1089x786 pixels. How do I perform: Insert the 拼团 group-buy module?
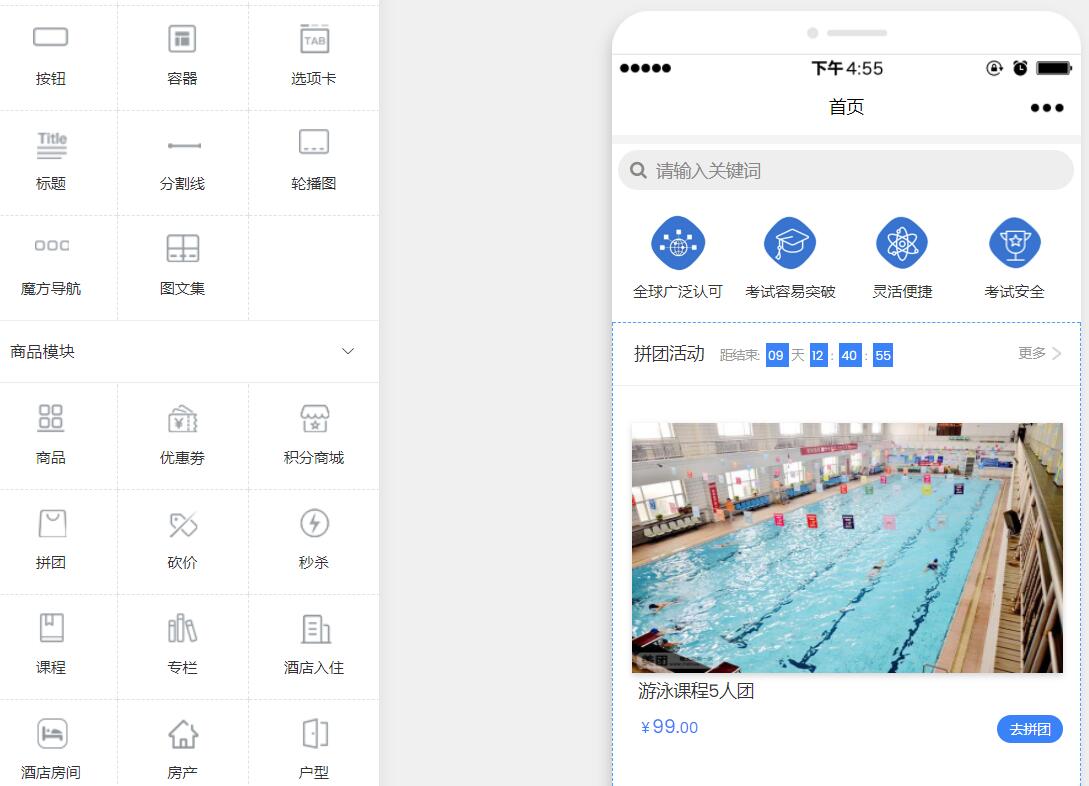(x=51, y=541)
